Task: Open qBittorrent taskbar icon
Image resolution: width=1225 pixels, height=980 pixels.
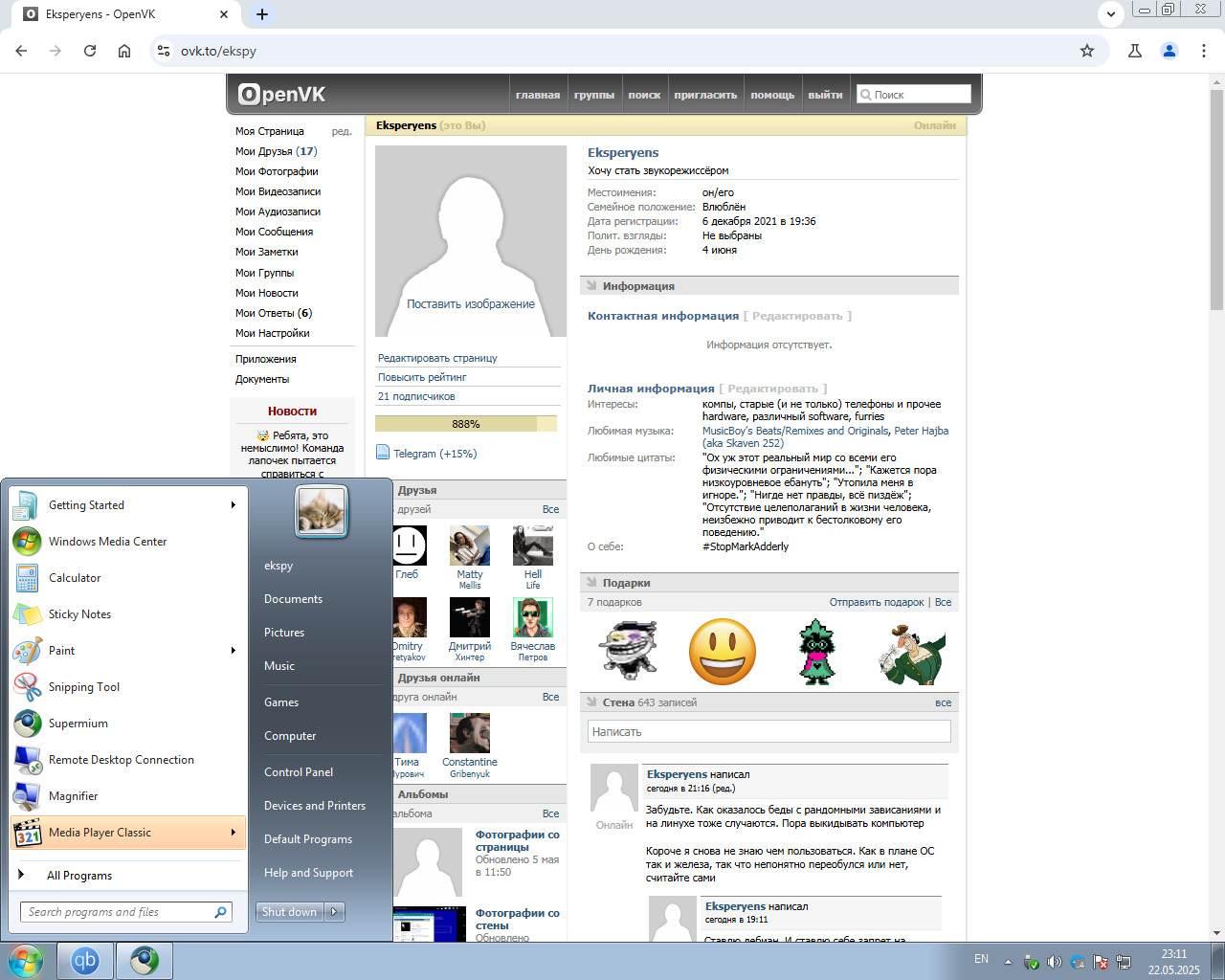Action: point(85,961)
